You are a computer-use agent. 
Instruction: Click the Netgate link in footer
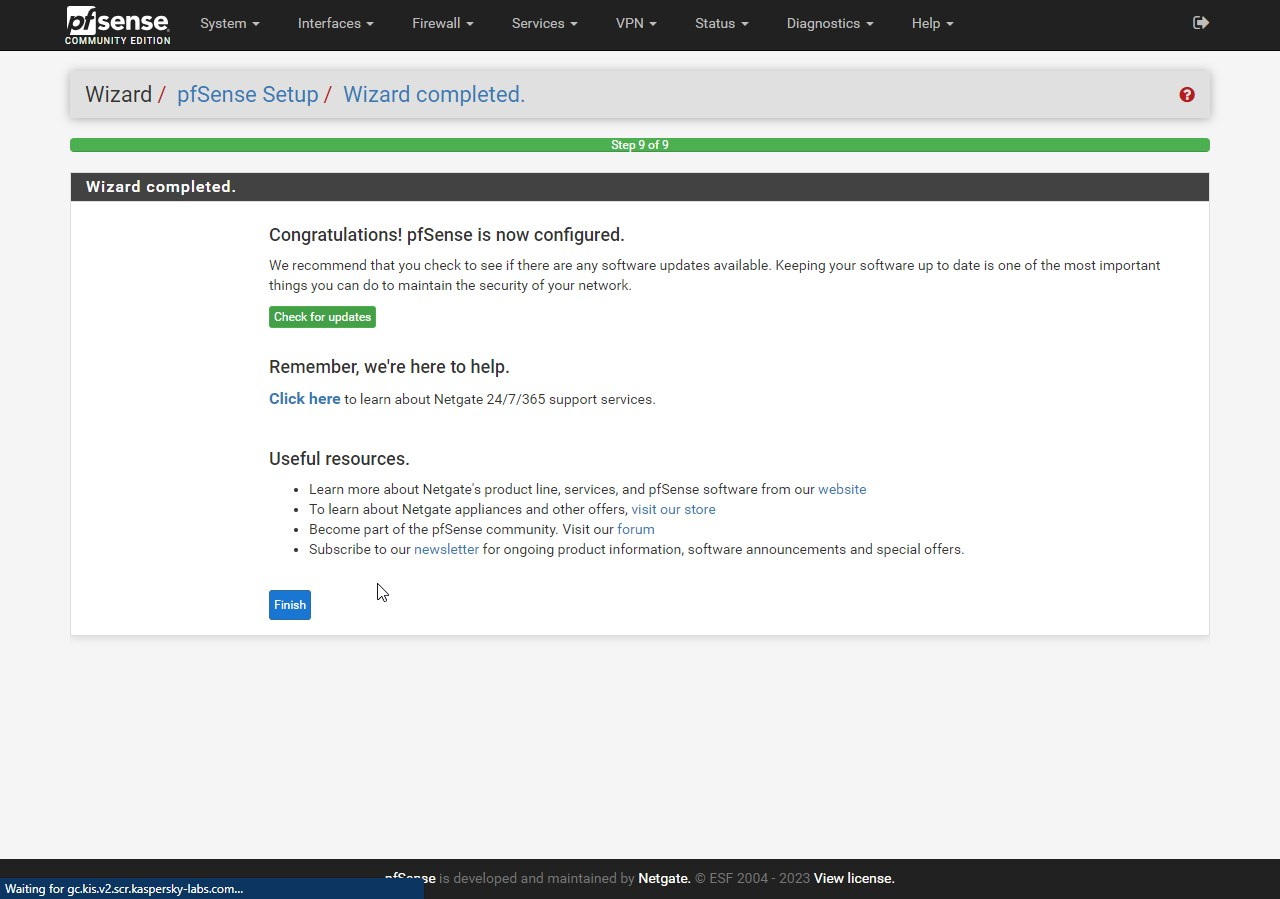point(664,879)
